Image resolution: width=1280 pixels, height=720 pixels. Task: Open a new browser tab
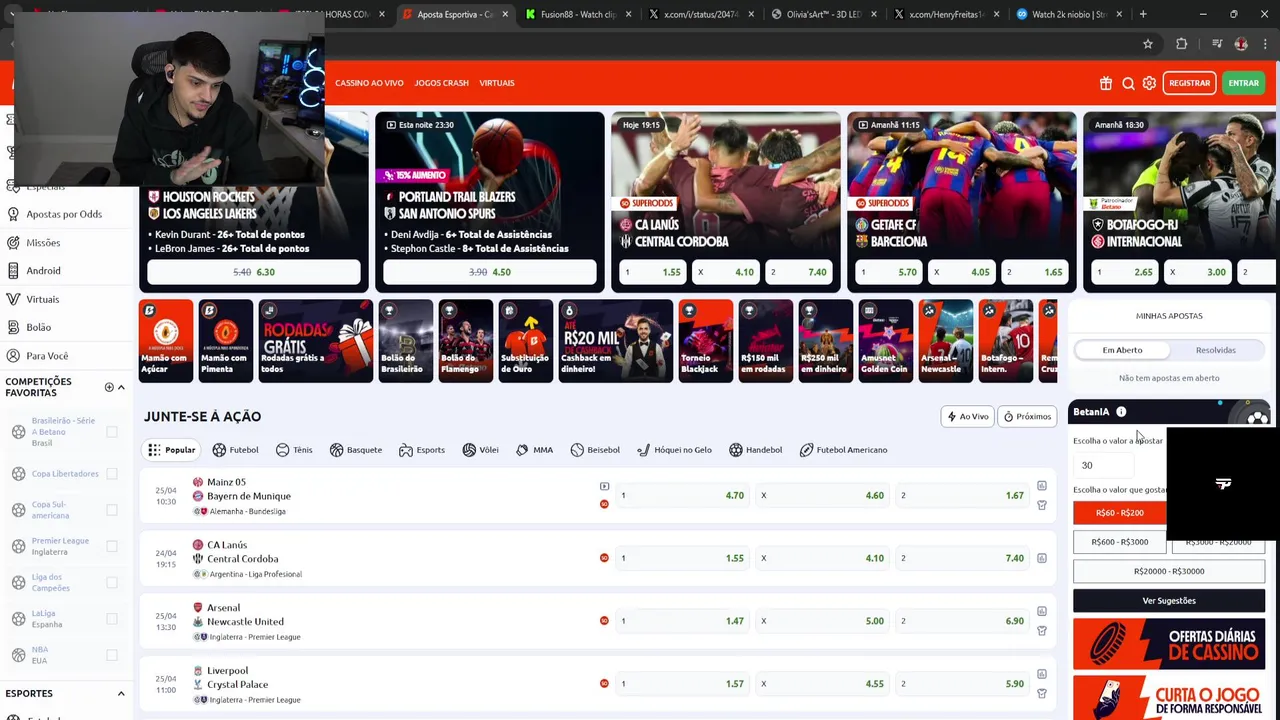tap(1143, 14)
